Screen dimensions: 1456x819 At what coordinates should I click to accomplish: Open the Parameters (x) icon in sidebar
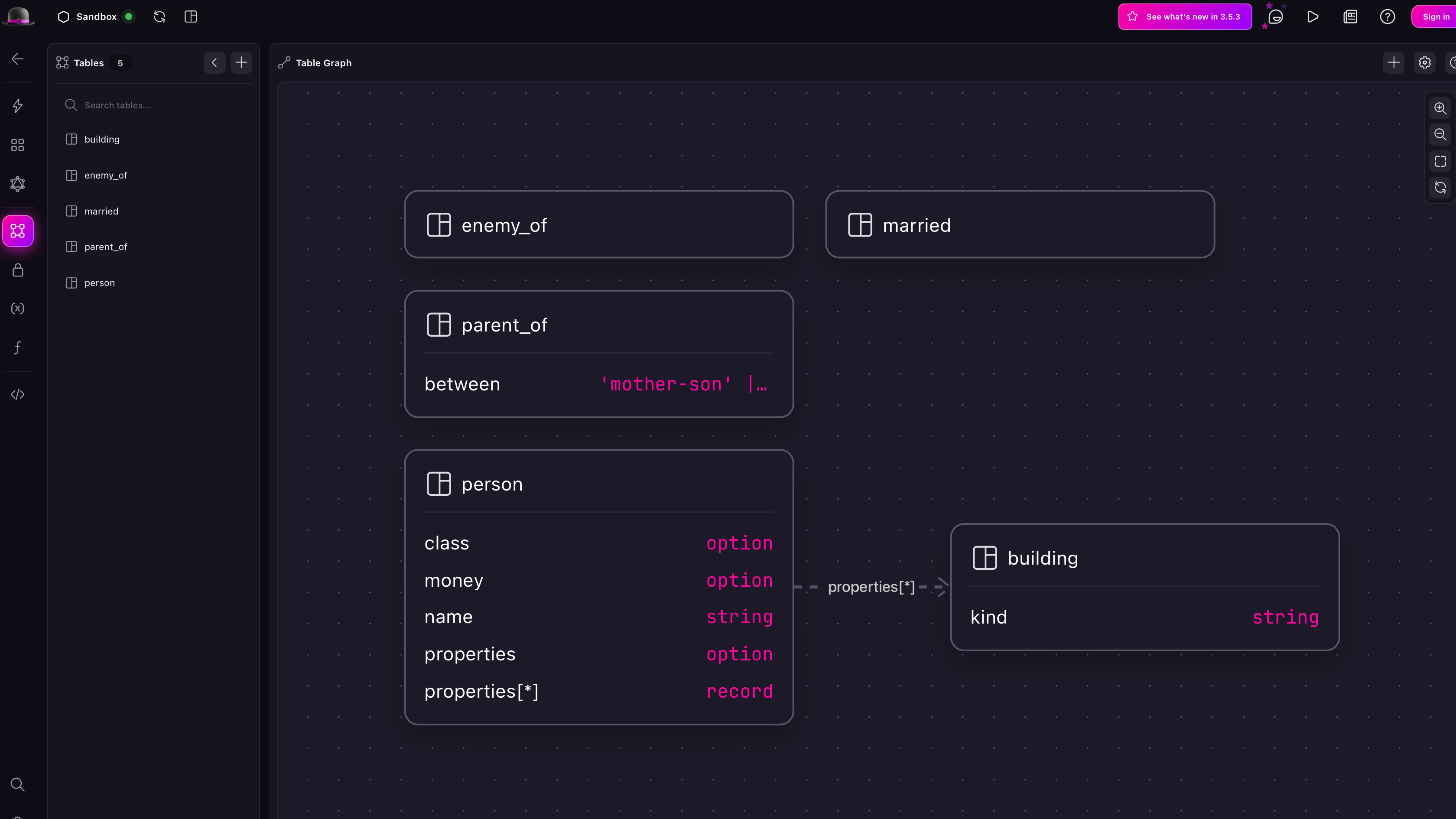[x=17, y=308]
